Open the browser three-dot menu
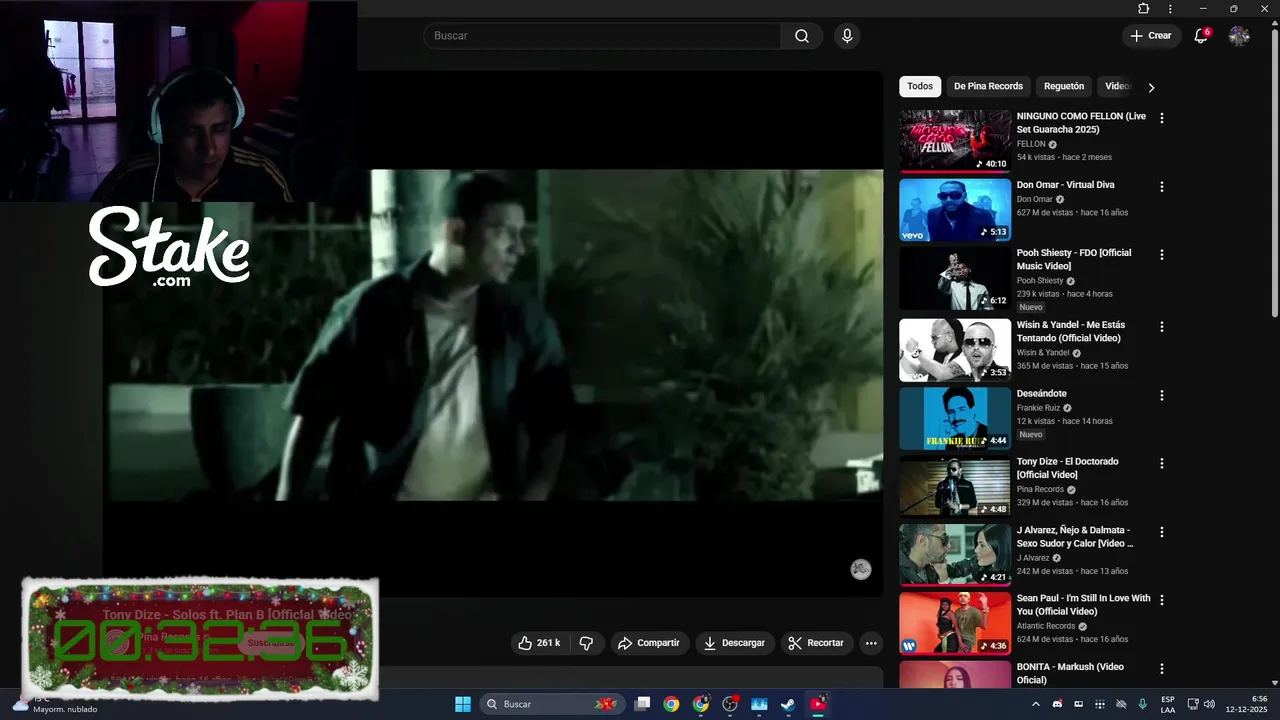The width and height of the screenshot is (1280, 720). pos(1170,9)
